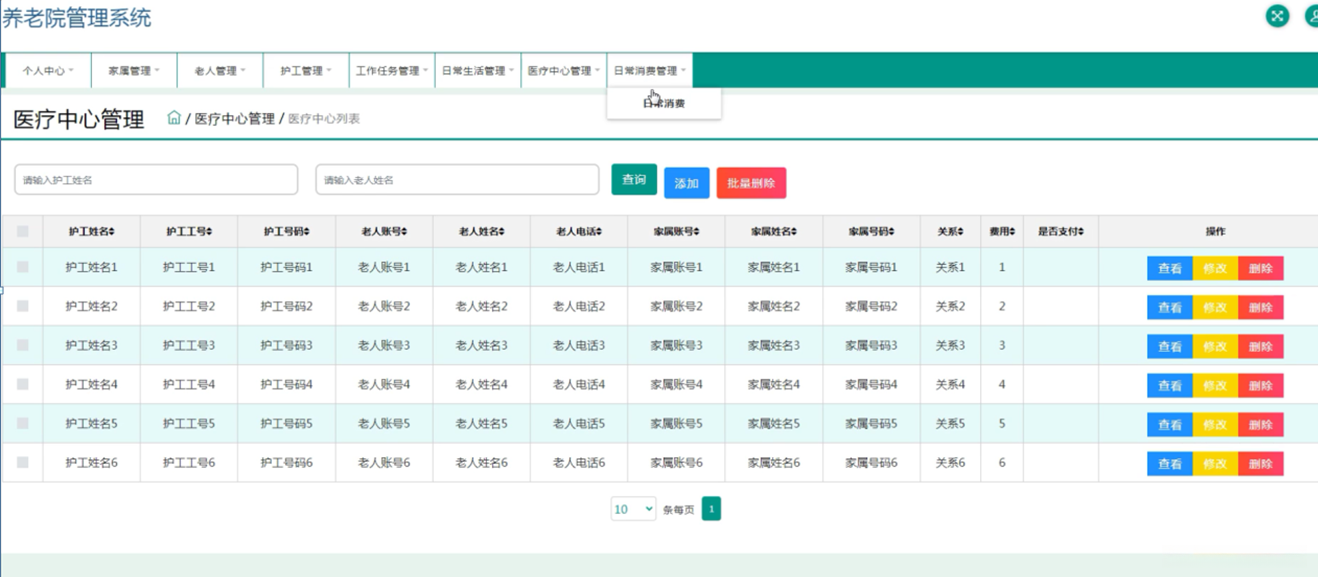Click the 请输入护工姓名 search input field
Image resolution: width=1318 pixels, height=577 pixels.
point(156,180)
